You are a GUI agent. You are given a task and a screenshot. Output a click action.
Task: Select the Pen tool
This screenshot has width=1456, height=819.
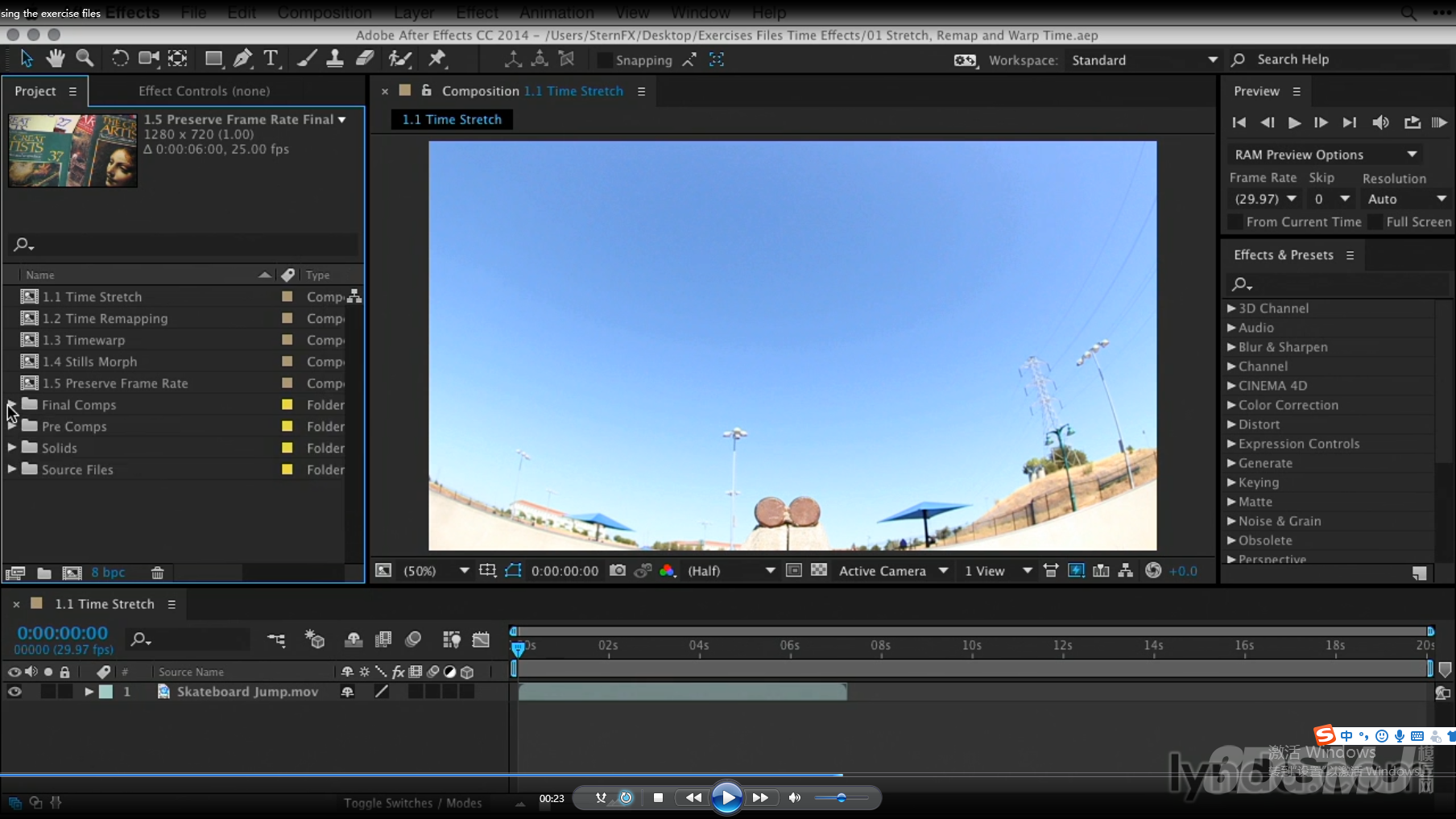[x=242, y=58]
